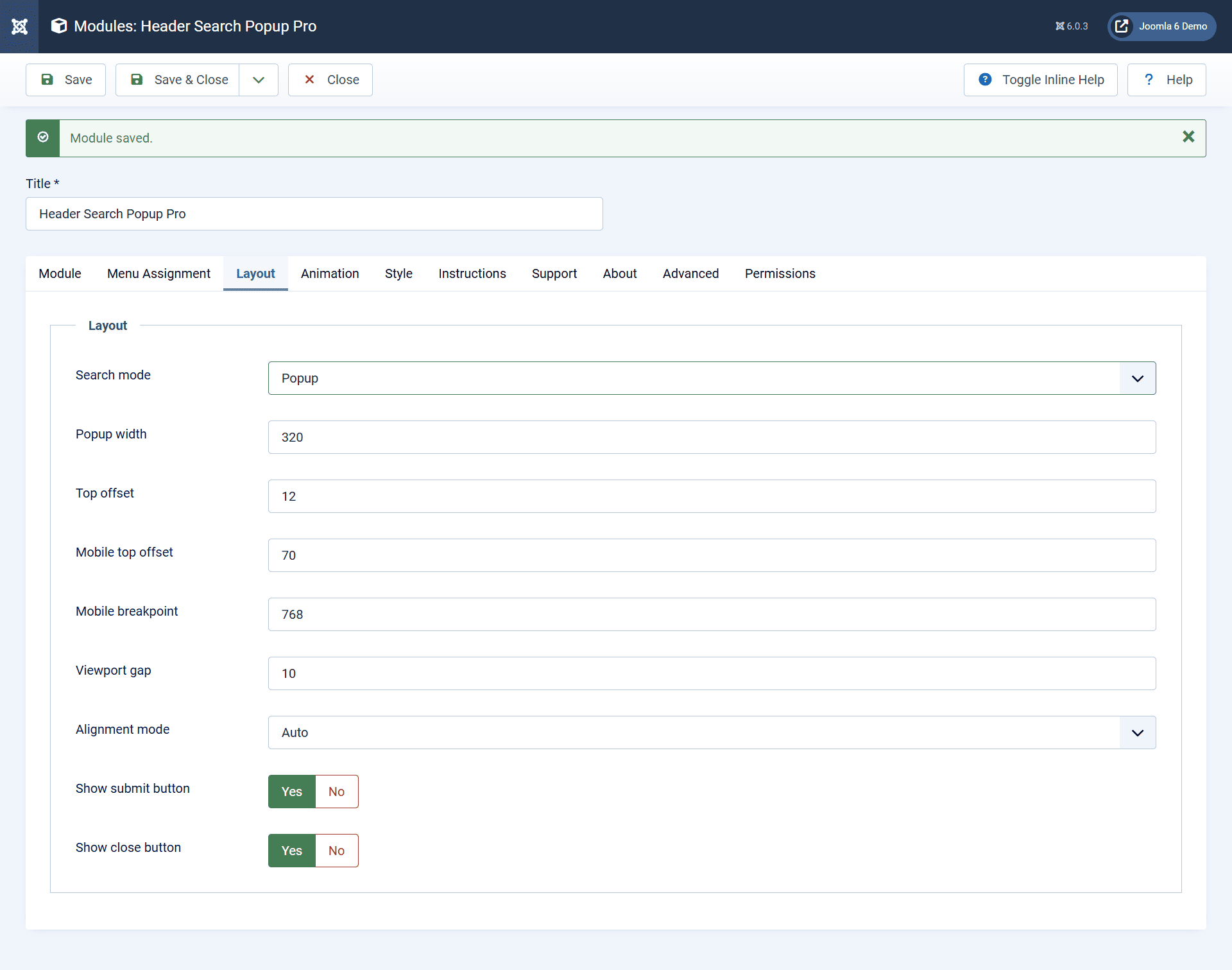This screenshot has width=1232, height=970.
Task: Click the Save & Close button
Action: click(x=178, y=80)
